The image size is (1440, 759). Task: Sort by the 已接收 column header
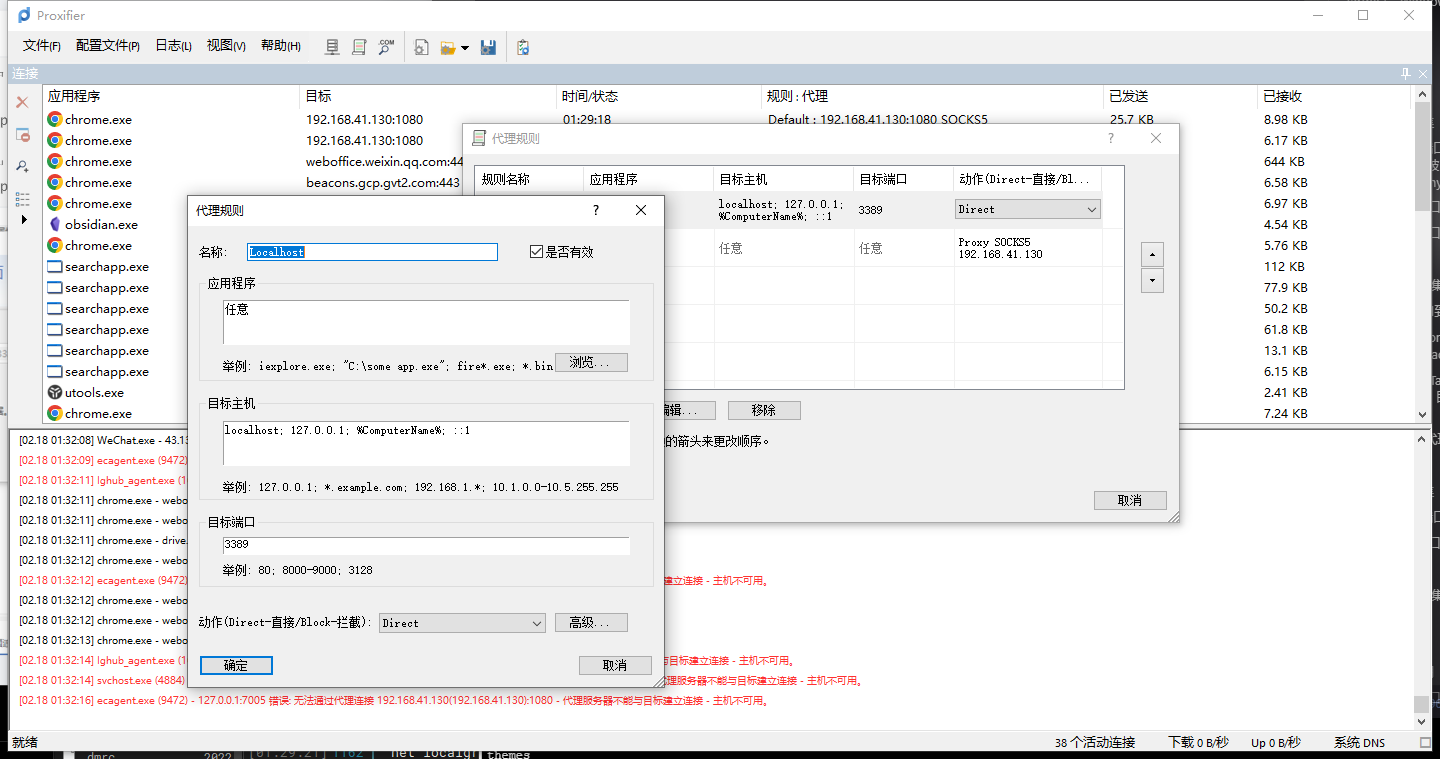[x=1334, y=96]
